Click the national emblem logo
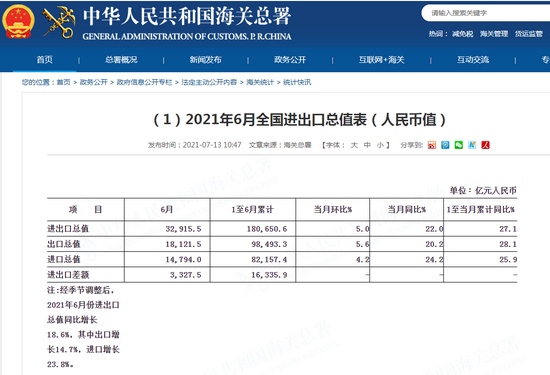Screen dimensions: 550x375 pos(19,22)
